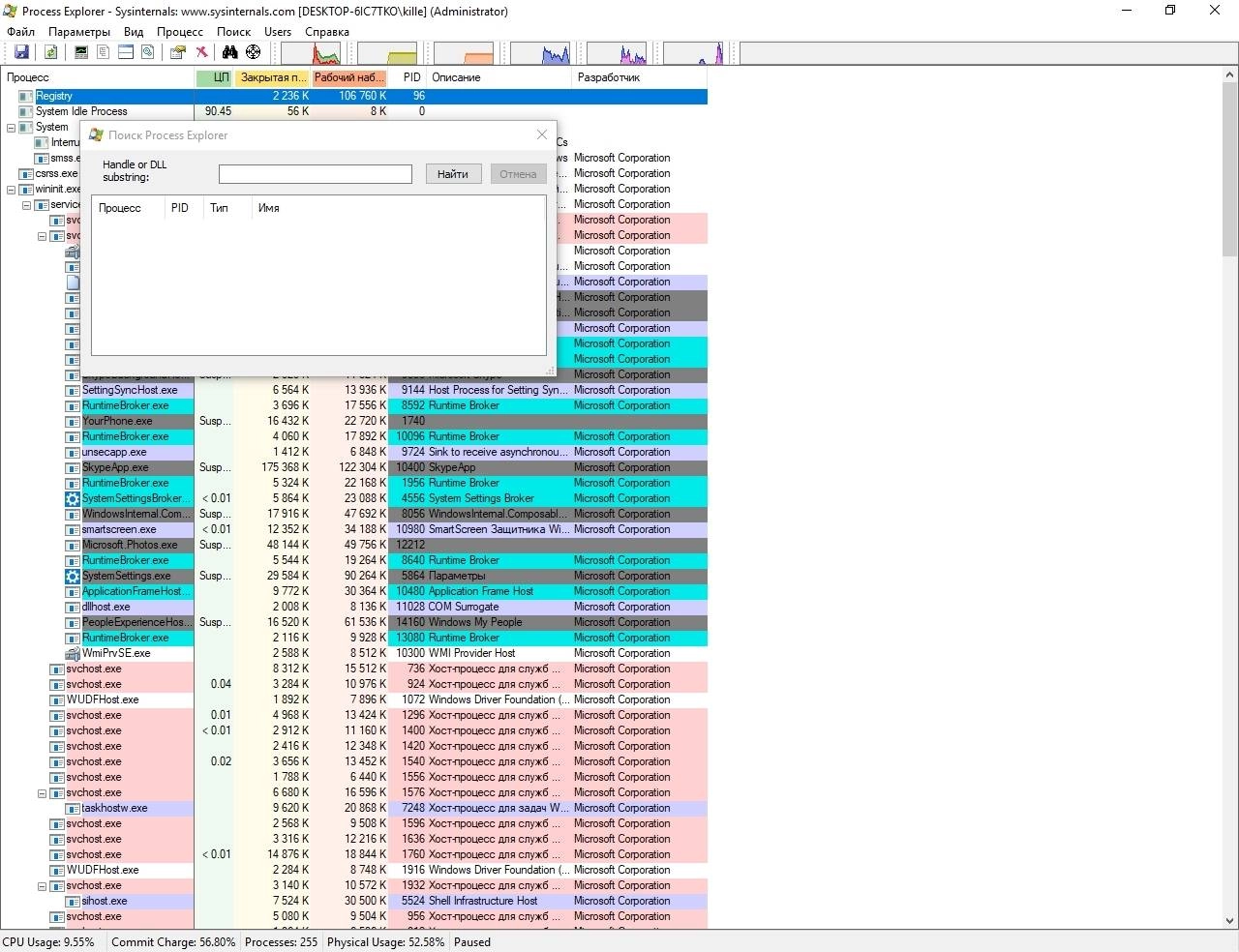Close the Поиск Process Explorer dialog
Viewport: 1239px width, 952px height.
click(542, 134)
